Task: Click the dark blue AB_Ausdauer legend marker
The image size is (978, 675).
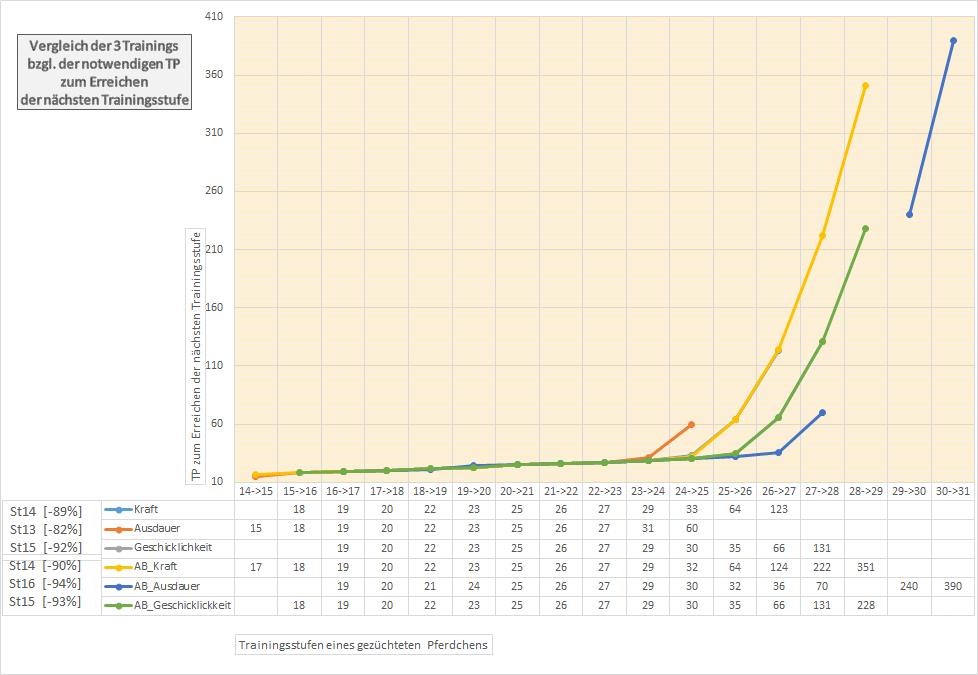Action: coord(118,586)
